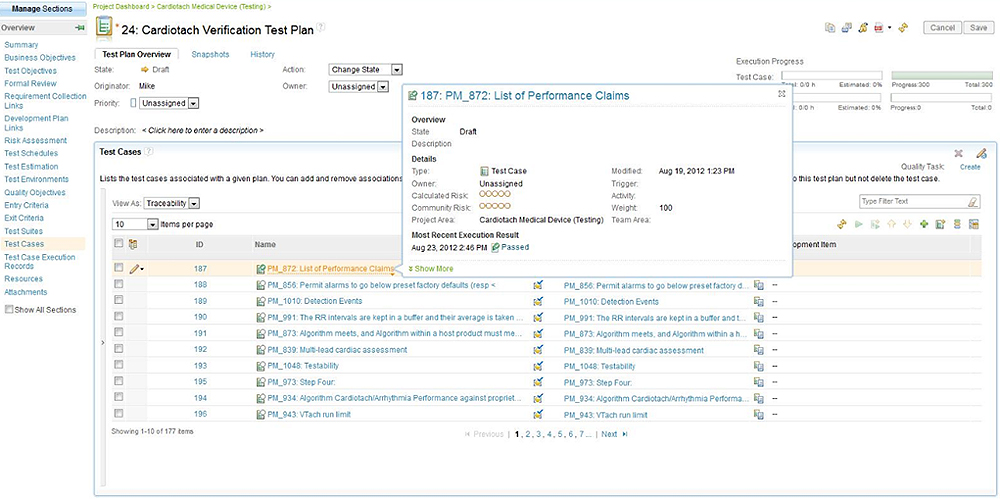Check the checkbox for row 187

(119, 268)
